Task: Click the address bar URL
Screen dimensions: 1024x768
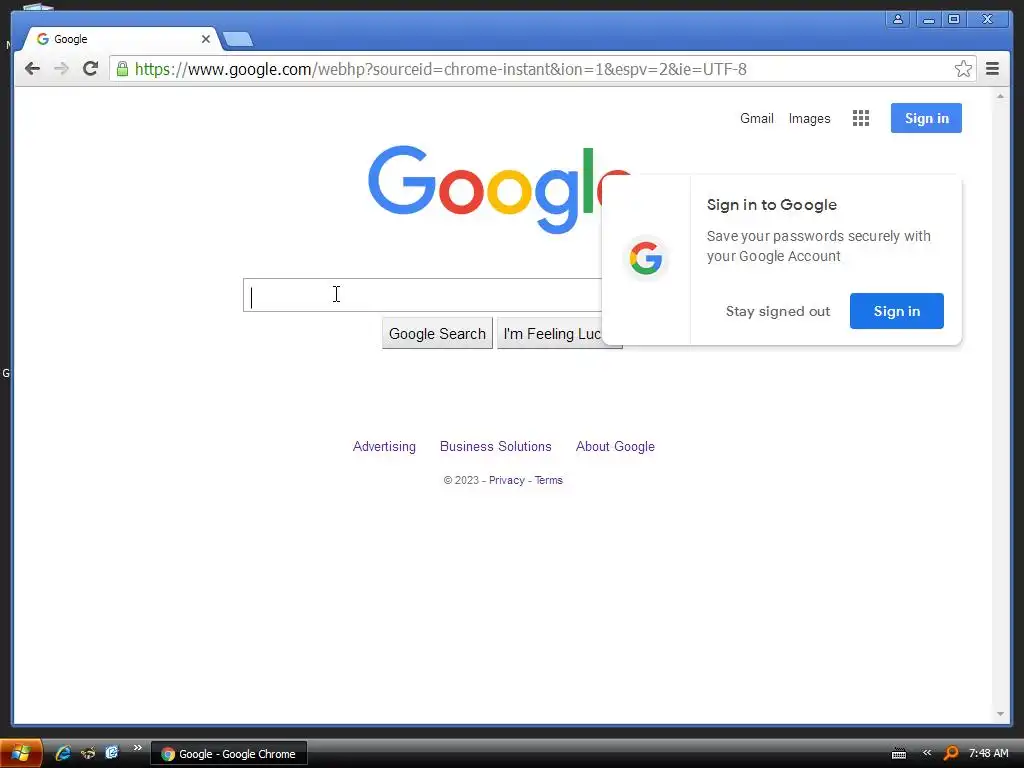Action: (441, 69)
